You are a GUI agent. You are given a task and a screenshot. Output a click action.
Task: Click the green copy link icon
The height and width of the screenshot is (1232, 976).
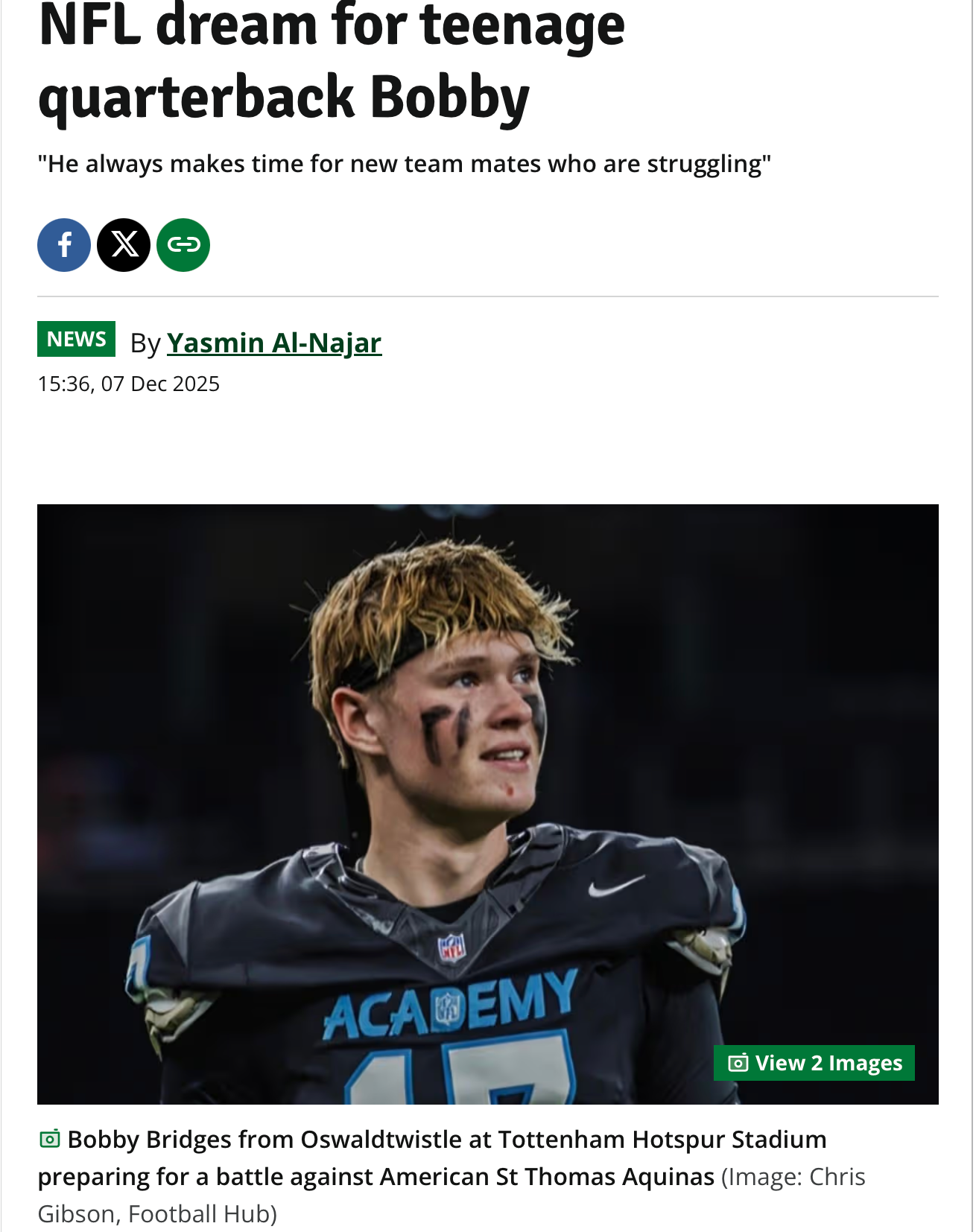pyautogui.click(x=183, y=245)
